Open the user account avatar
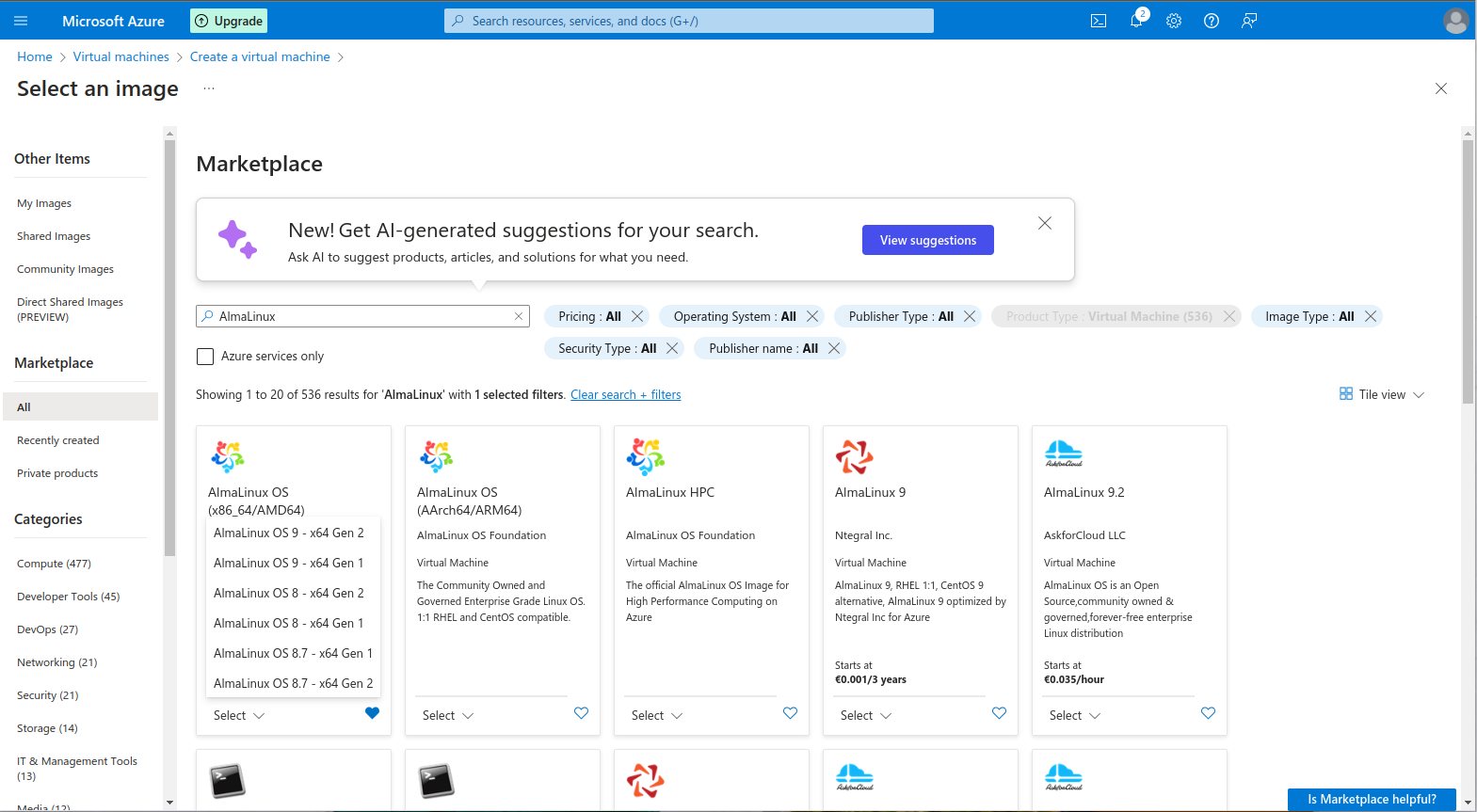 point(1455,21)
